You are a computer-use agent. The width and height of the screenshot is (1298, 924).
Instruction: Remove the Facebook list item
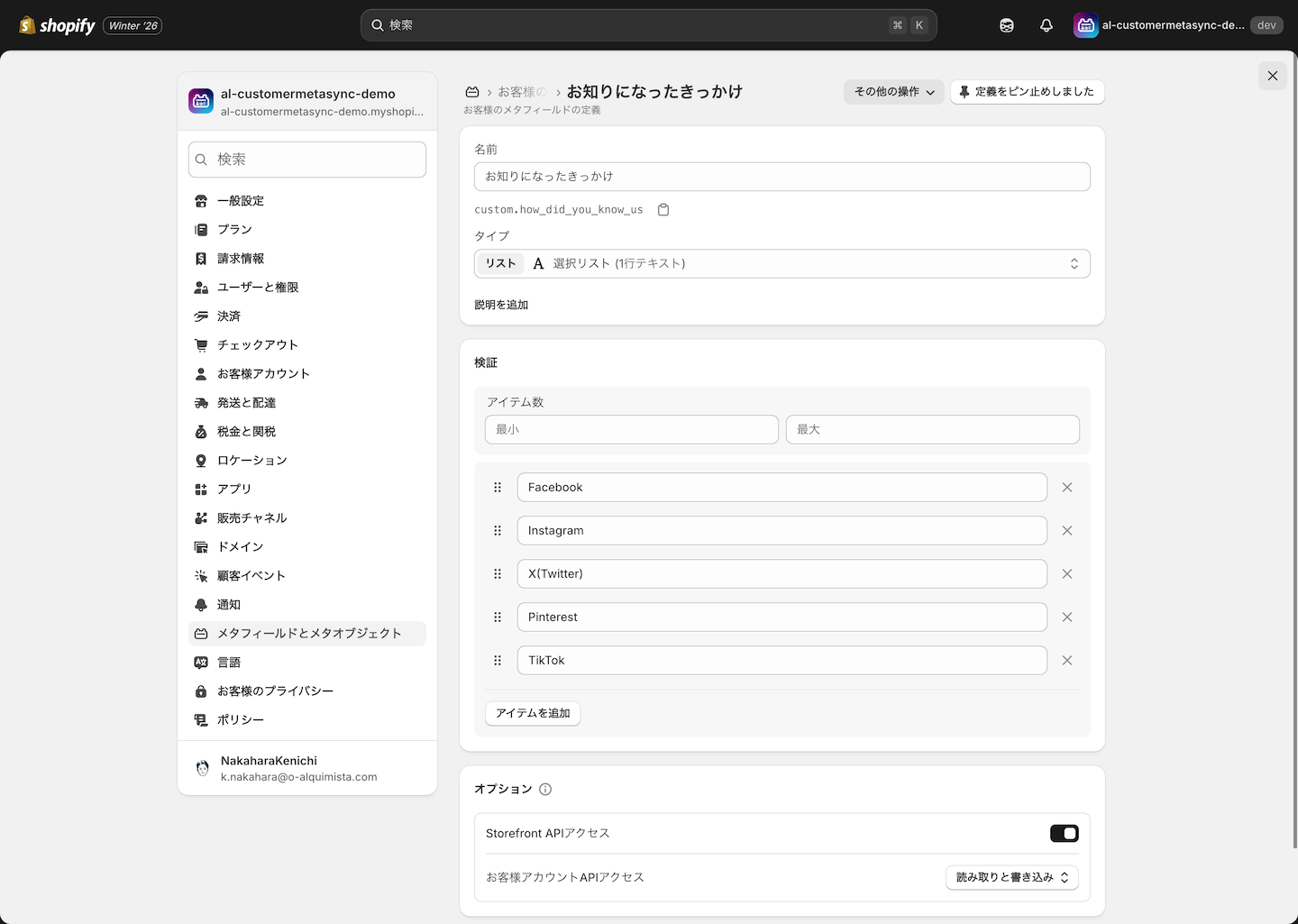click(1067, 488)
